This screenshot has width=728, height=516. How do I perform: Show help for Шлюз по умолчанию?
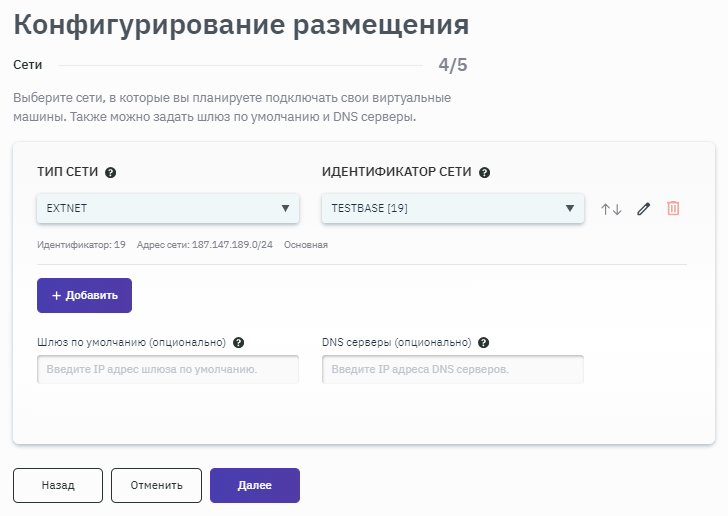[239, 342]
